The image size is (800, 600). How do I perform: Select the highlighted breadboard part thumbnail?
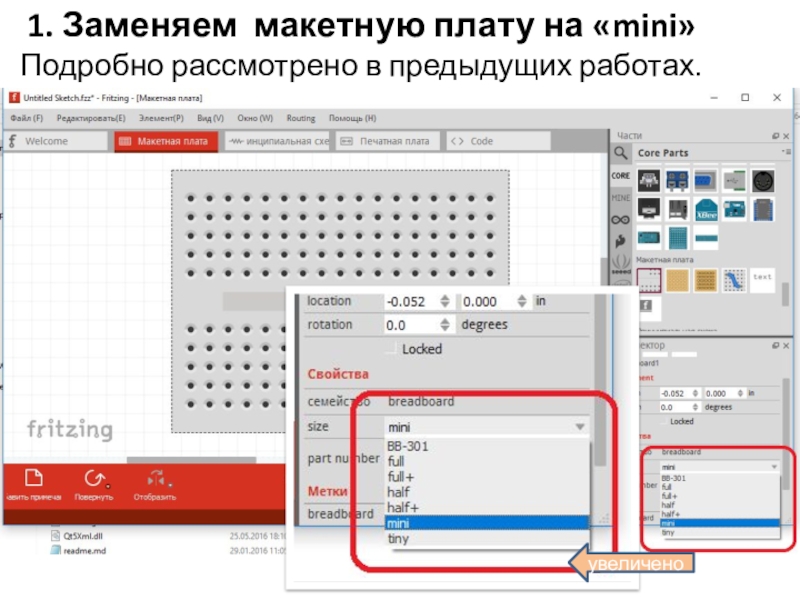649,280
